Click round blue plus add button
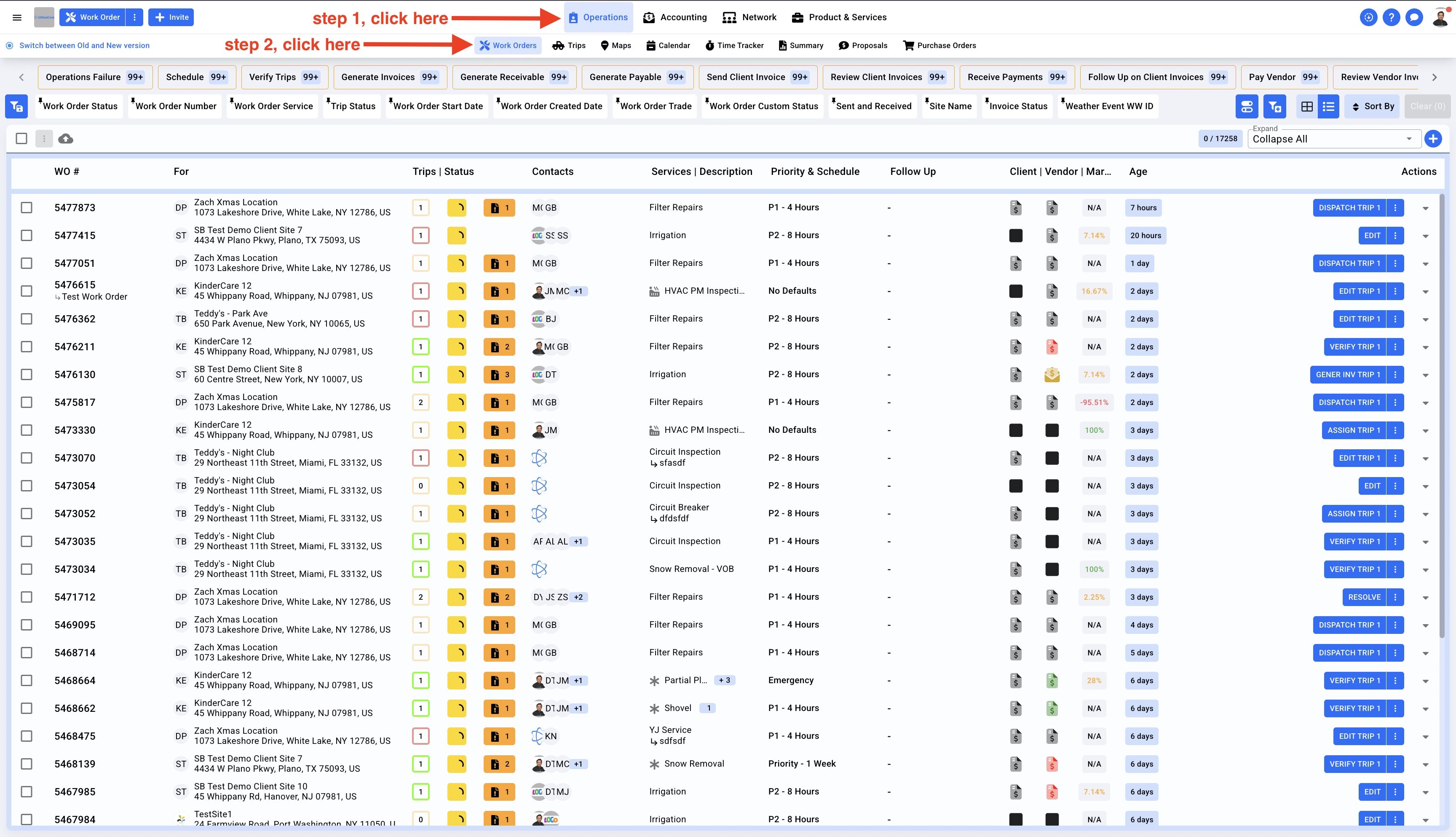 coord(1434,139)
